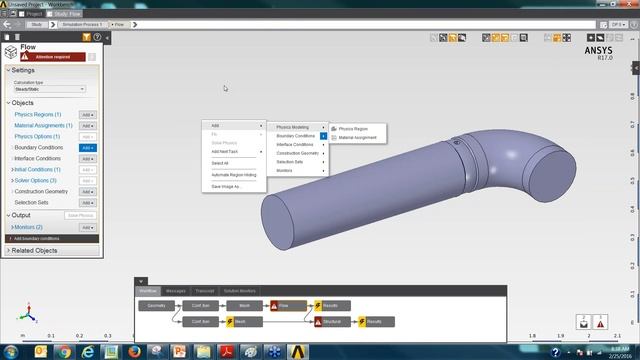Screen dimensions: 640x360
Task: Collapse the left panel with the small arrow
Action: pyautogui.click(x=107, y=38)
